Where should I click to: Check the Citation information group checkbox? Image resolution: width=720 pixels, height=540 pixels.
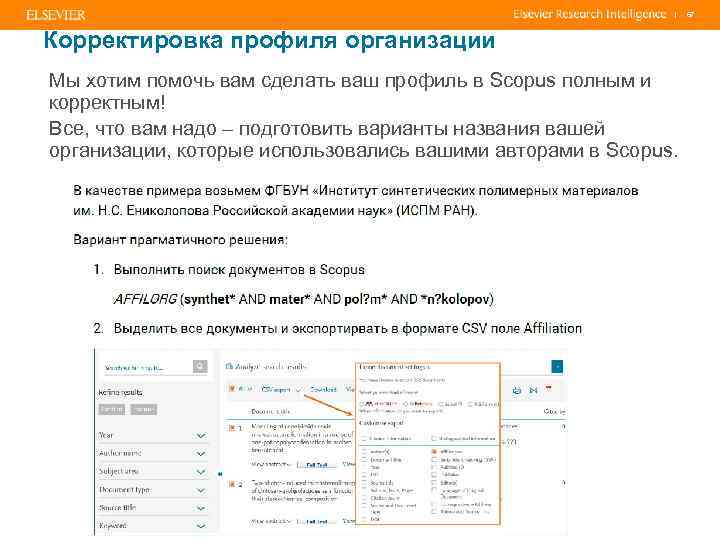[x=364, y=439]
